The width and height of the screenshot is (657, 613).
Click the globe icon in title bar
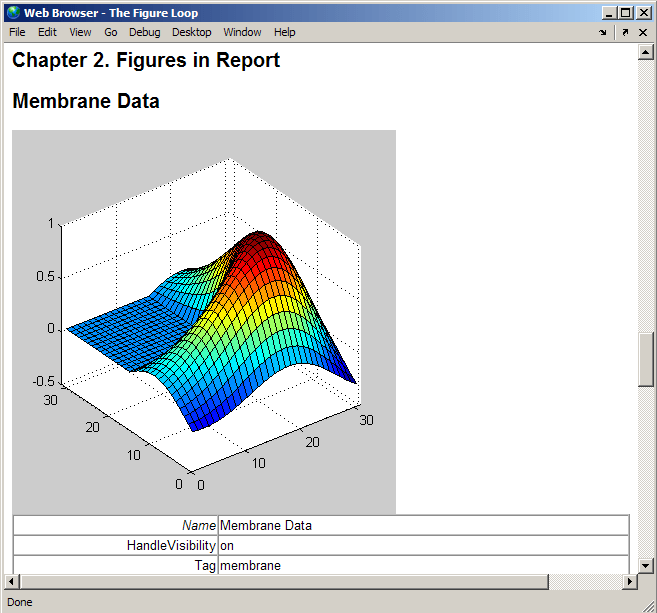click(13, 13)
